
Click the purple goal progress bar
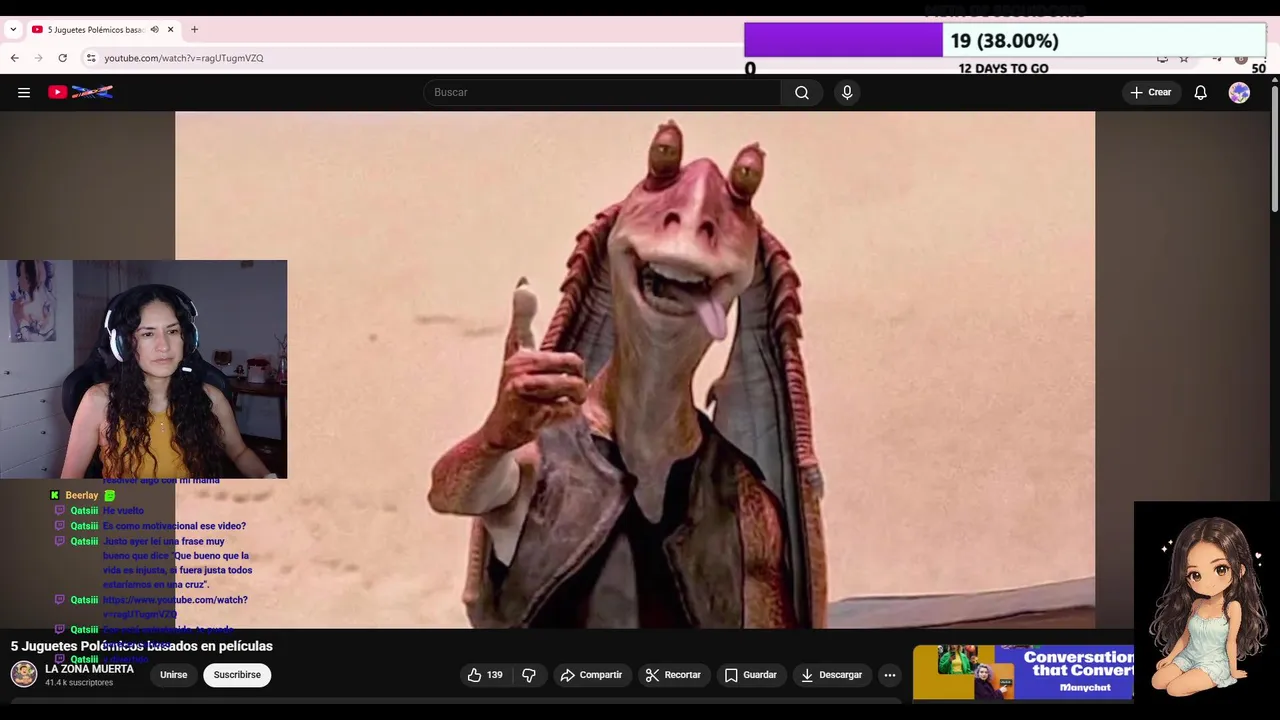843,40
